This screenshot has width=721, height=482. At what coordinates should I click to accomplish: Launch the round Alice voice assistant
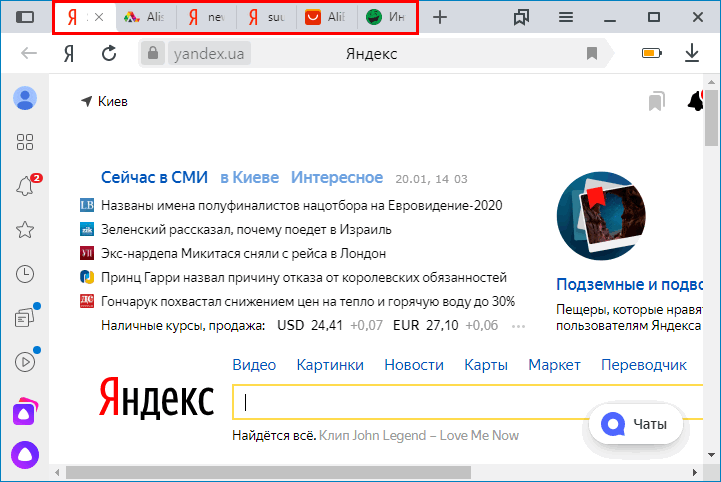tap(25, 455)
